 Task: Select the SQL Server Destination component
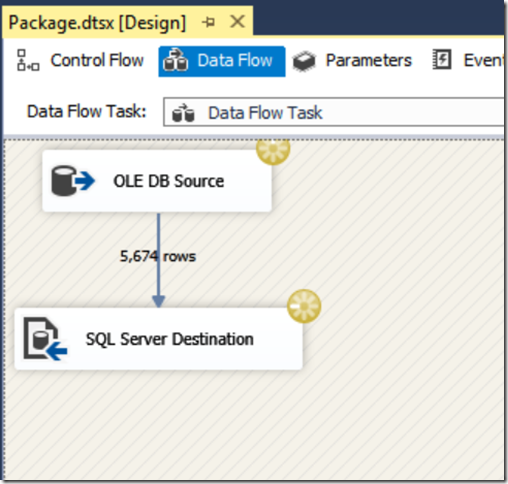click(x=159, y=339)
